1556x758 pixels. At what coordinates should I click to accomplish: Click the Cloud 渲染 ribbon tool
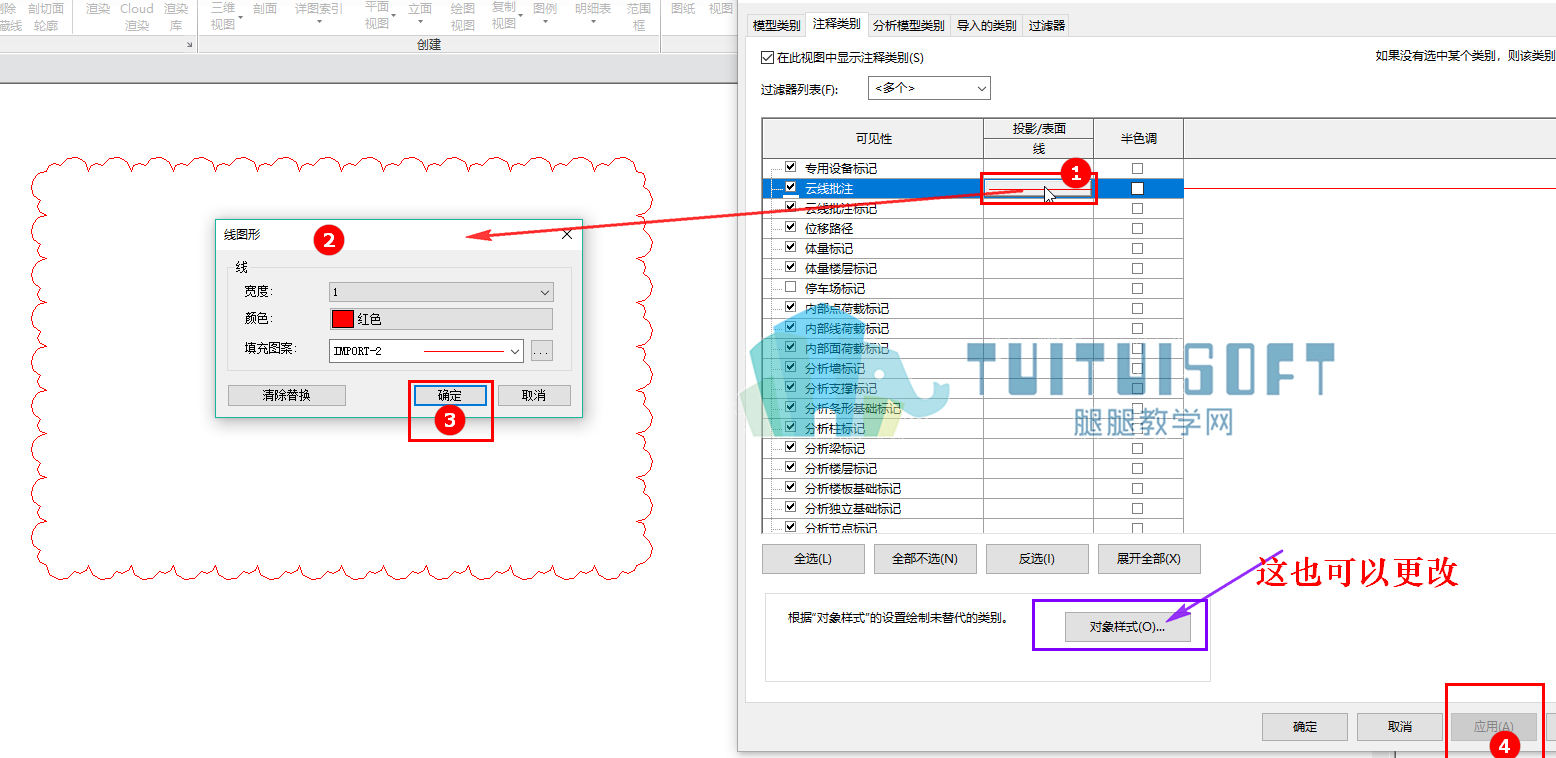click(x=137, y=16)
